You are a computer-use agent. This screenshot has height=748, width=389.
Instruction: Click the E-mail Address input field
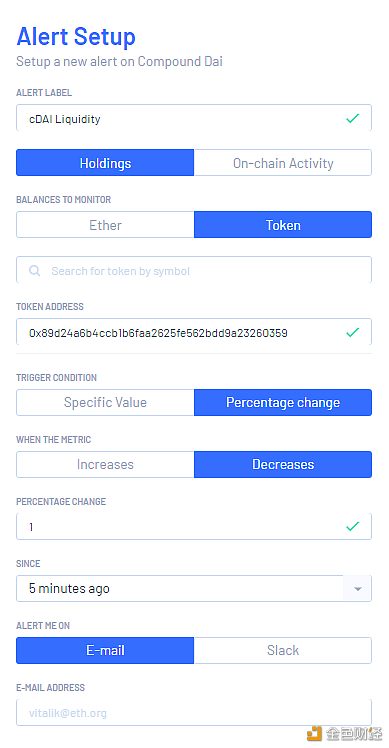click(194, 713)
